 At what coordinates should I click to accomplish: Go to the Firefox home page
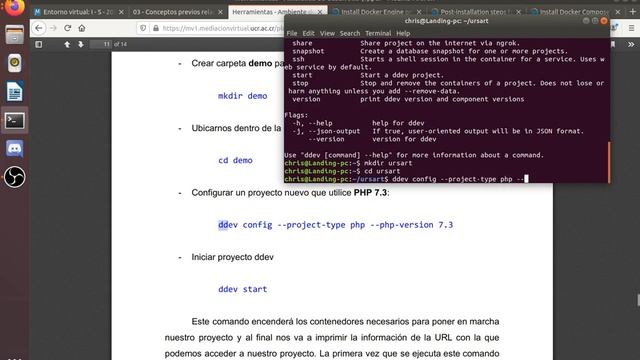(x=82, y=28)
